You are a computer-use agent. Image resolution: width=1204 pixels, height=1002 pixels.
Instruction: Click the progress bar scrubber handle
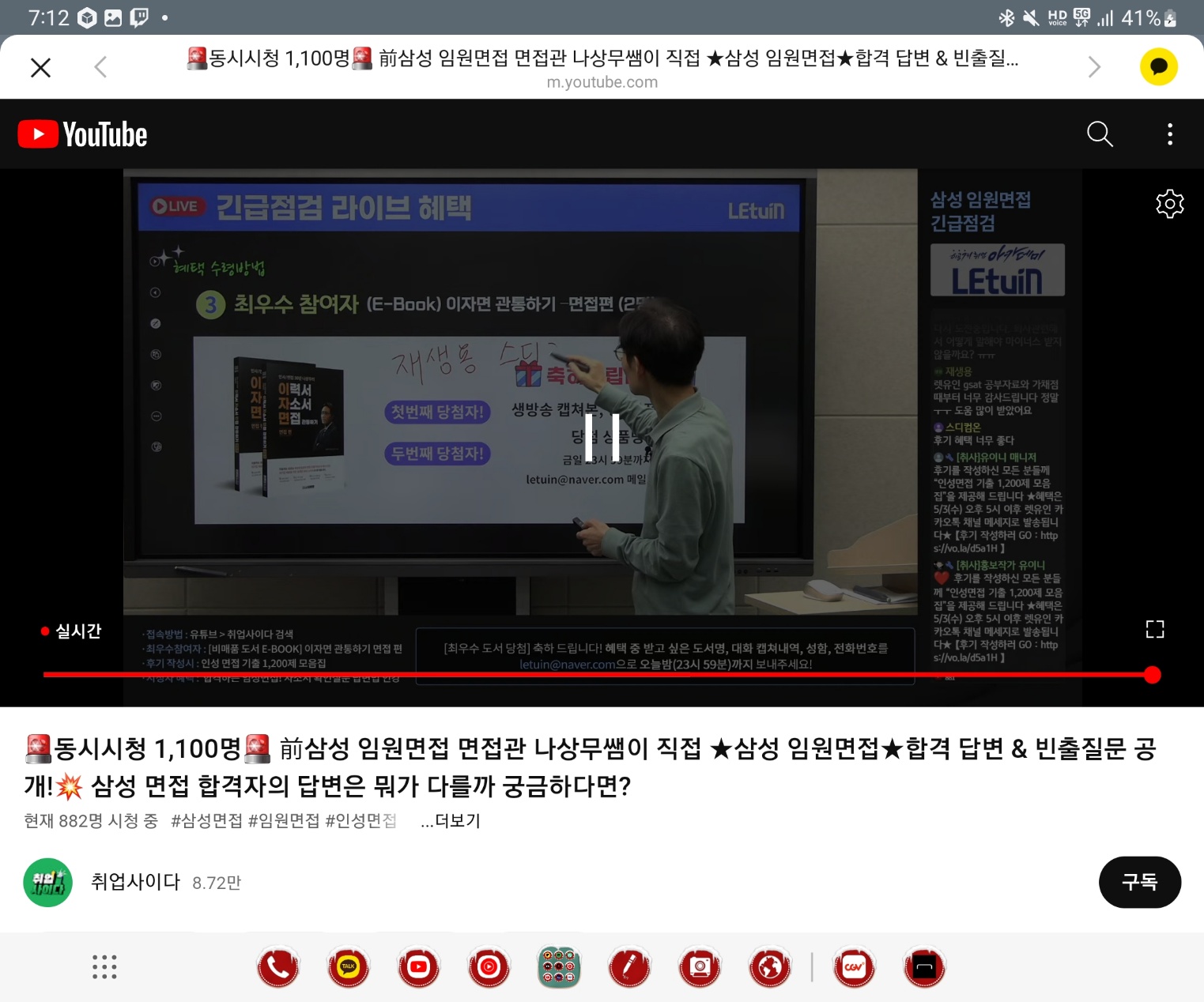pos(1153,675)
